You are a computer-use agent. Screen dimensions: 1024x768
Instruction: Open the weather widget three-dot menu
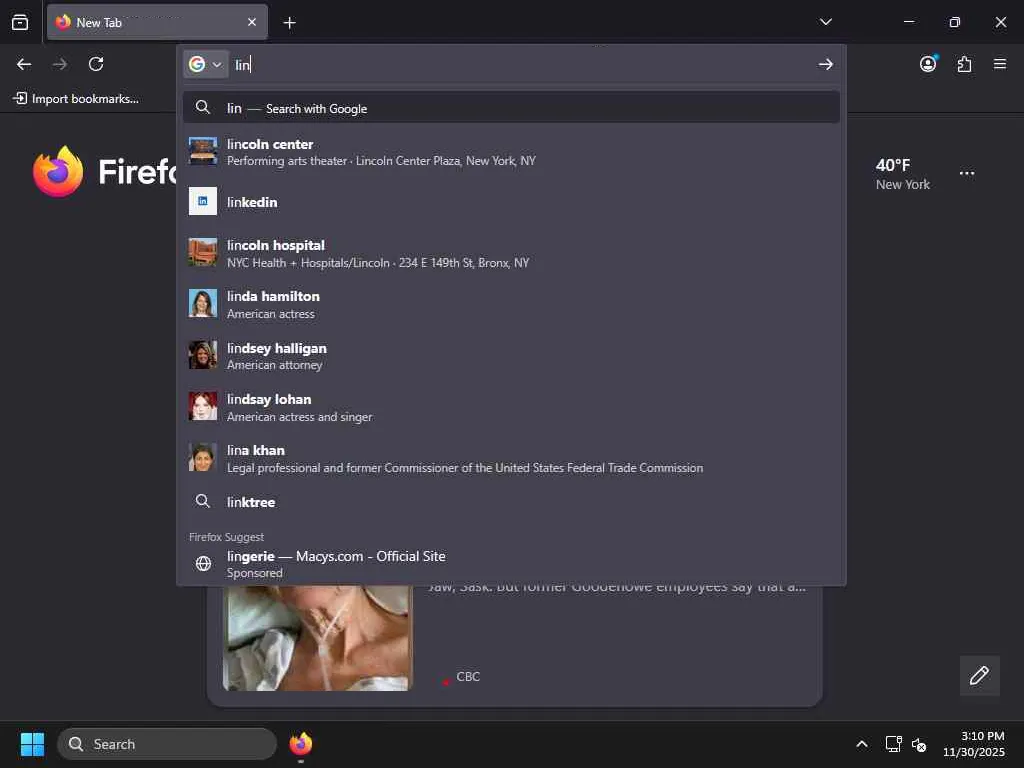coord(967,174)
